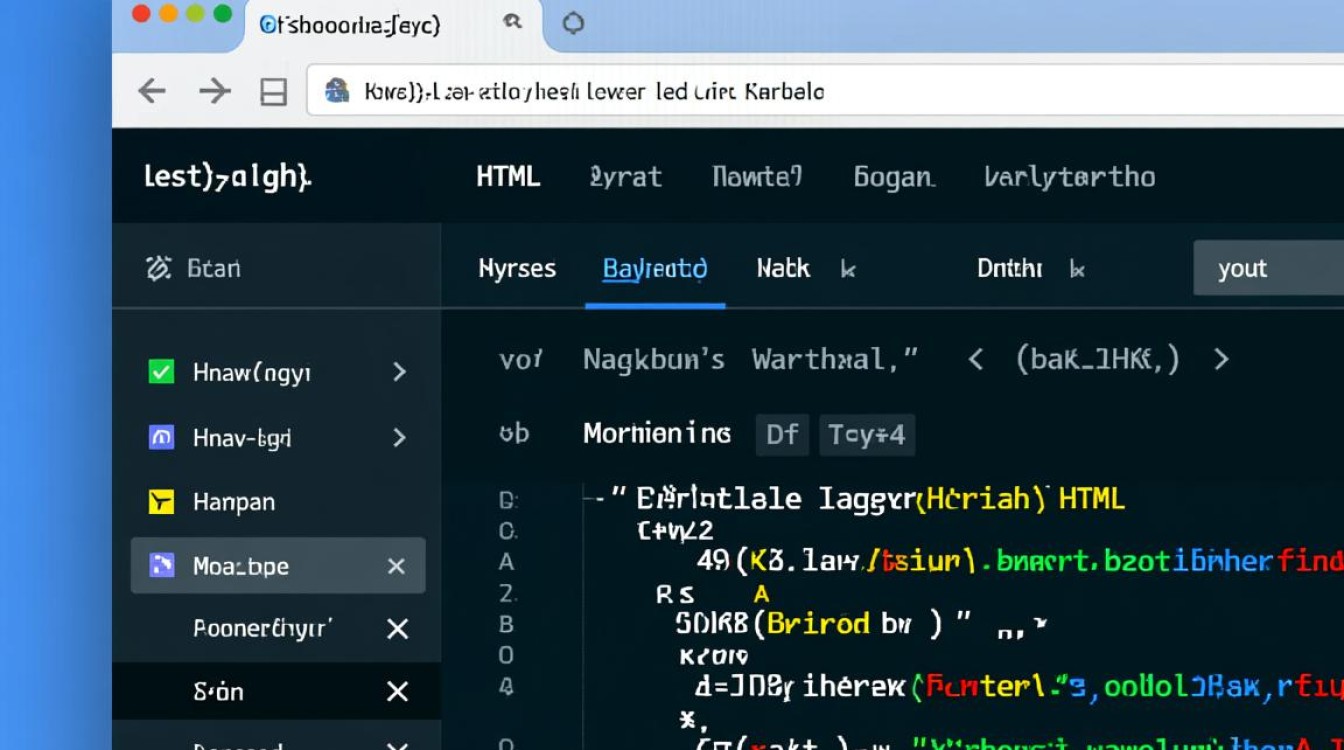Viewport: 1344px width, 750px height.
Task: Click the browser forward arrow
Action: pyautogui.click(x=214, y=91)
